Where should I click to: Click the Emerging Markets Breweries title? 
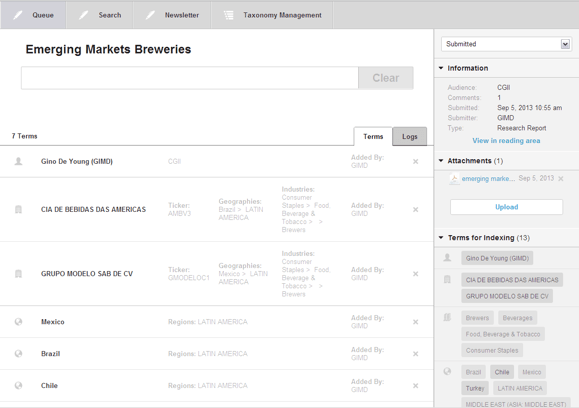click(108, 49)
